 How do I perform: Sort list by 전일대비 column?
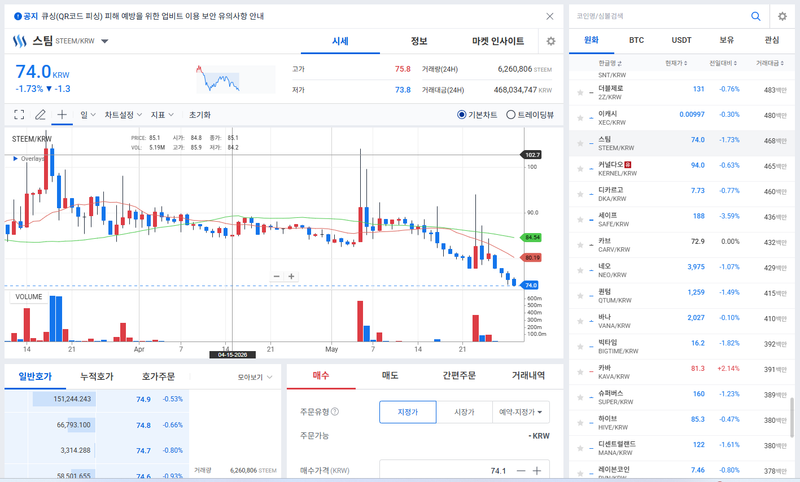[723, 63]
